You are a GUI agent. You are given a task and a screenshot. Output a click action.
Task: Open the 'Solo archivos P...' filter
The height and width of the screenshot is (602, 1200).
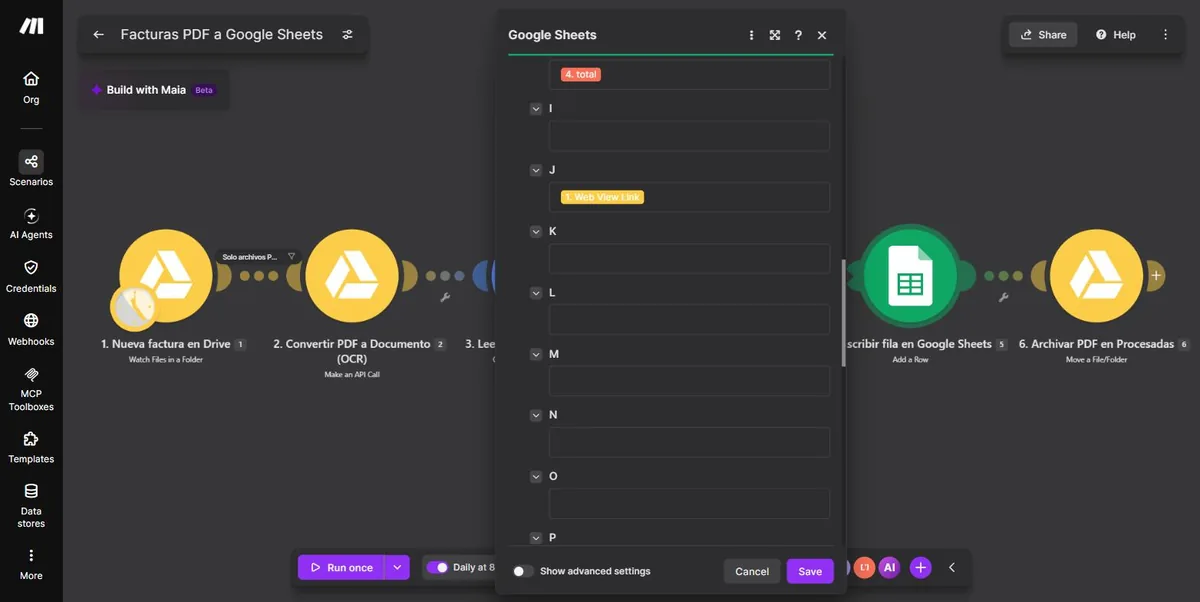pos(259,257)
